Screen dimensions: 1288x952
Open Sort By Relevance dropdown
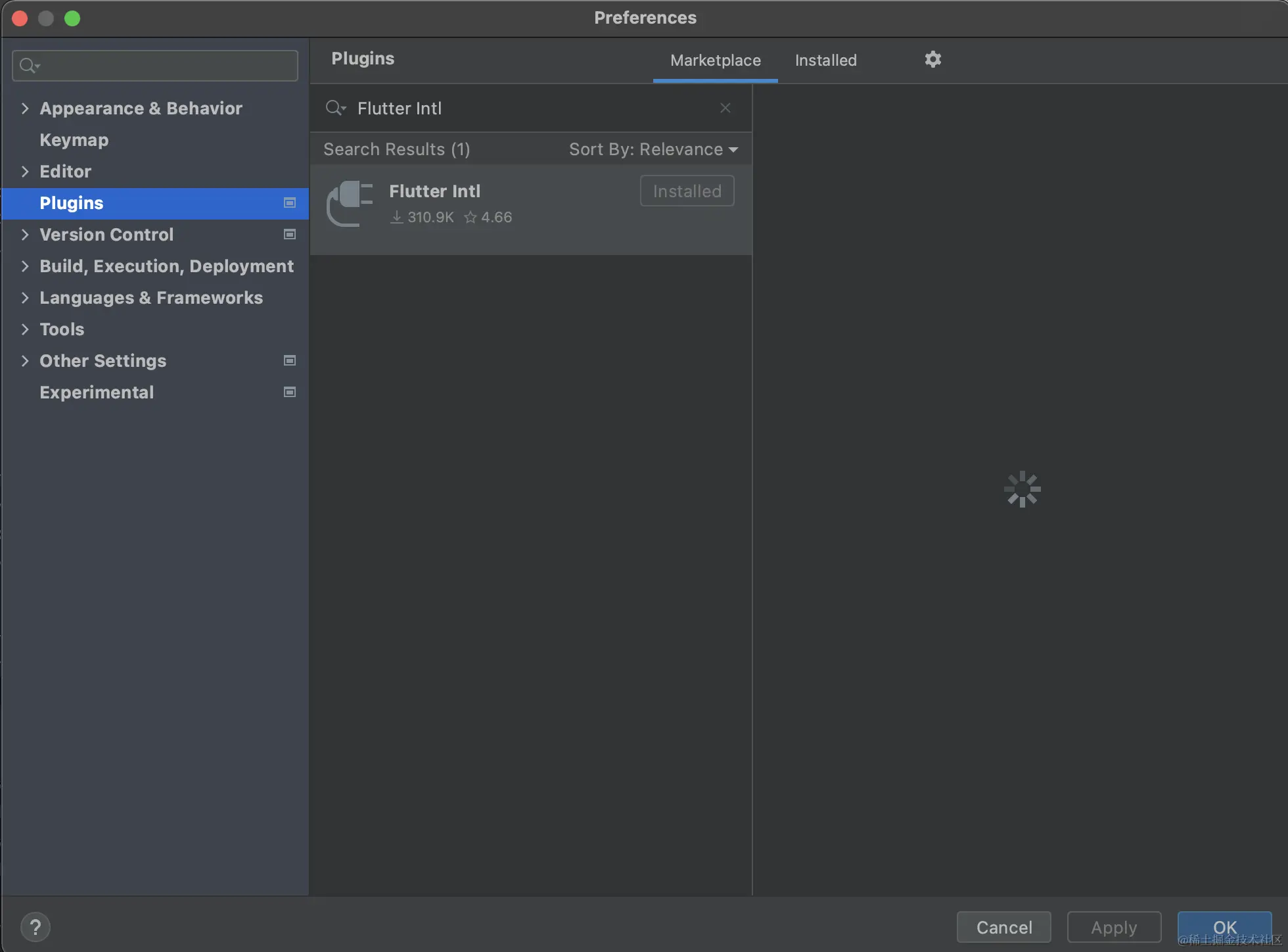(653, 149)
